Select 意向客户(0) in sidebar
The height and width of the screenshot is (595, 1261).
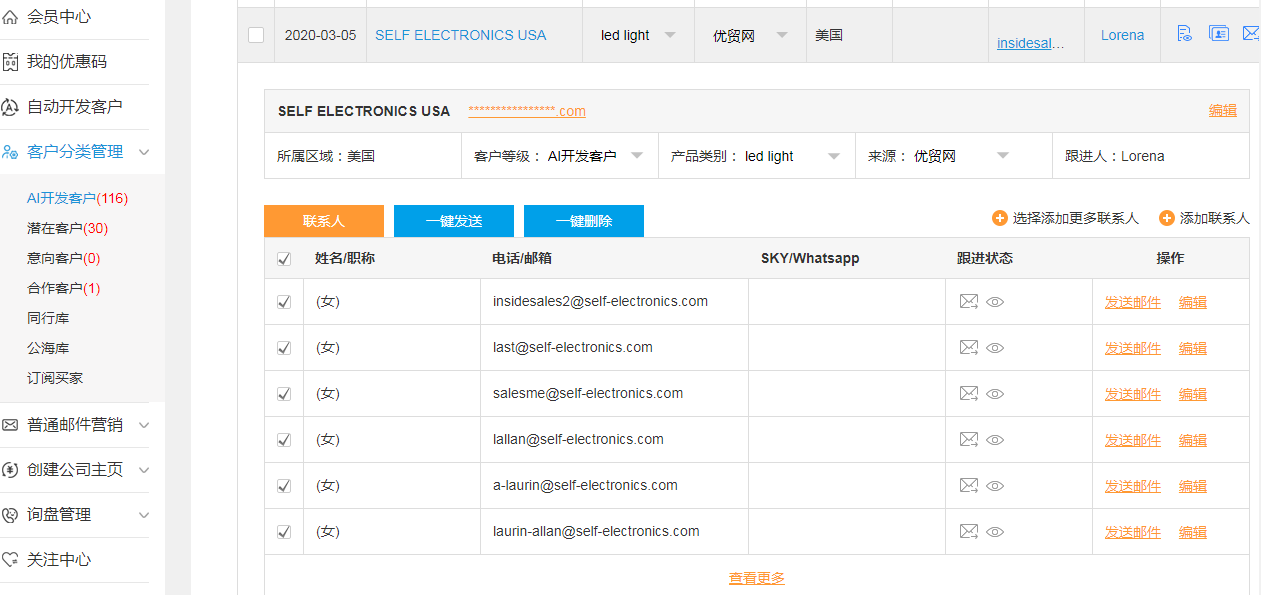click(63, 258)
